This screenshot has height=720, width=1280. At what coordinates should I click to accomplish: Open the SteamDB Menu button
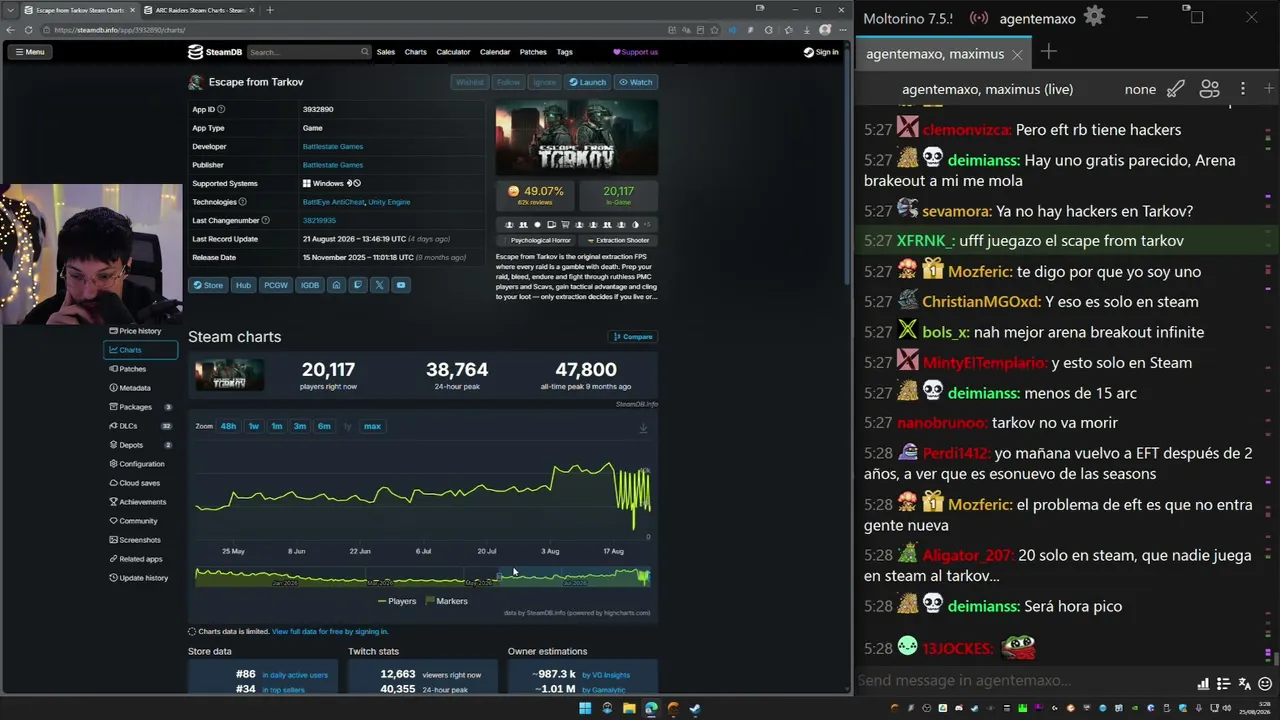[31, 52]
